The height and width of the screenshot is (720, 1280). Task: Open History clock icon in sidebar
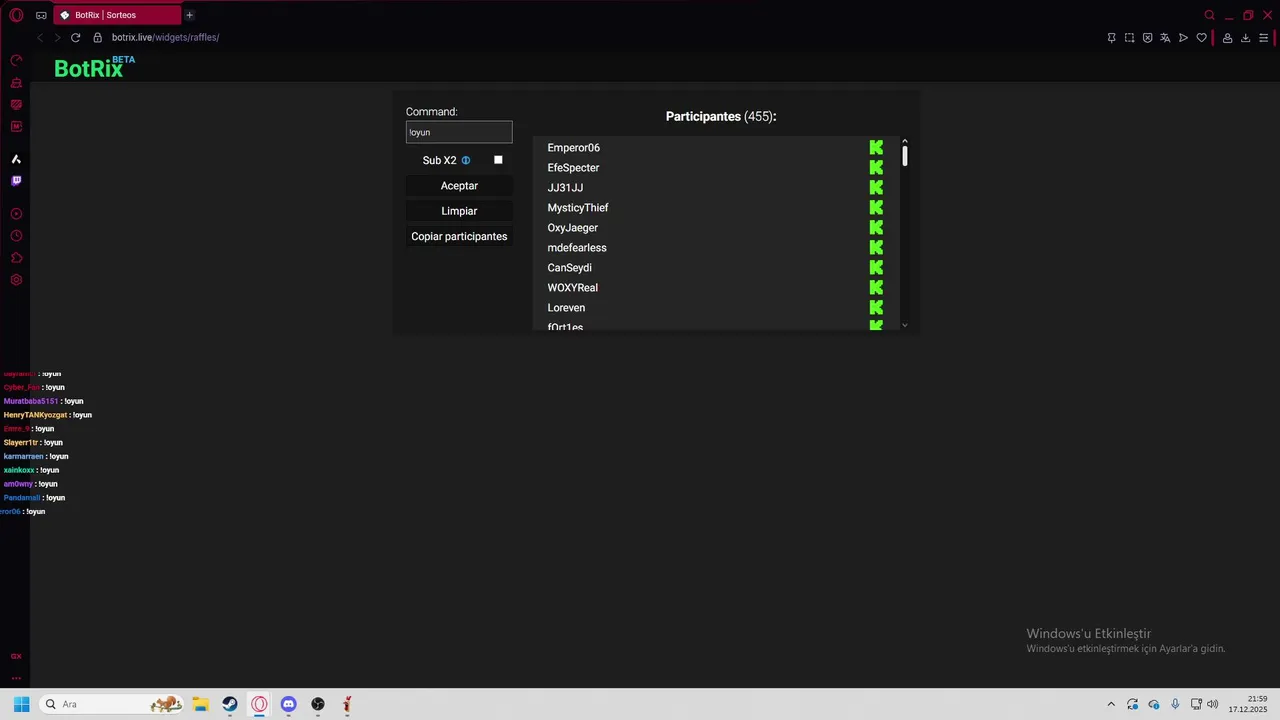(x=16, y=236)
